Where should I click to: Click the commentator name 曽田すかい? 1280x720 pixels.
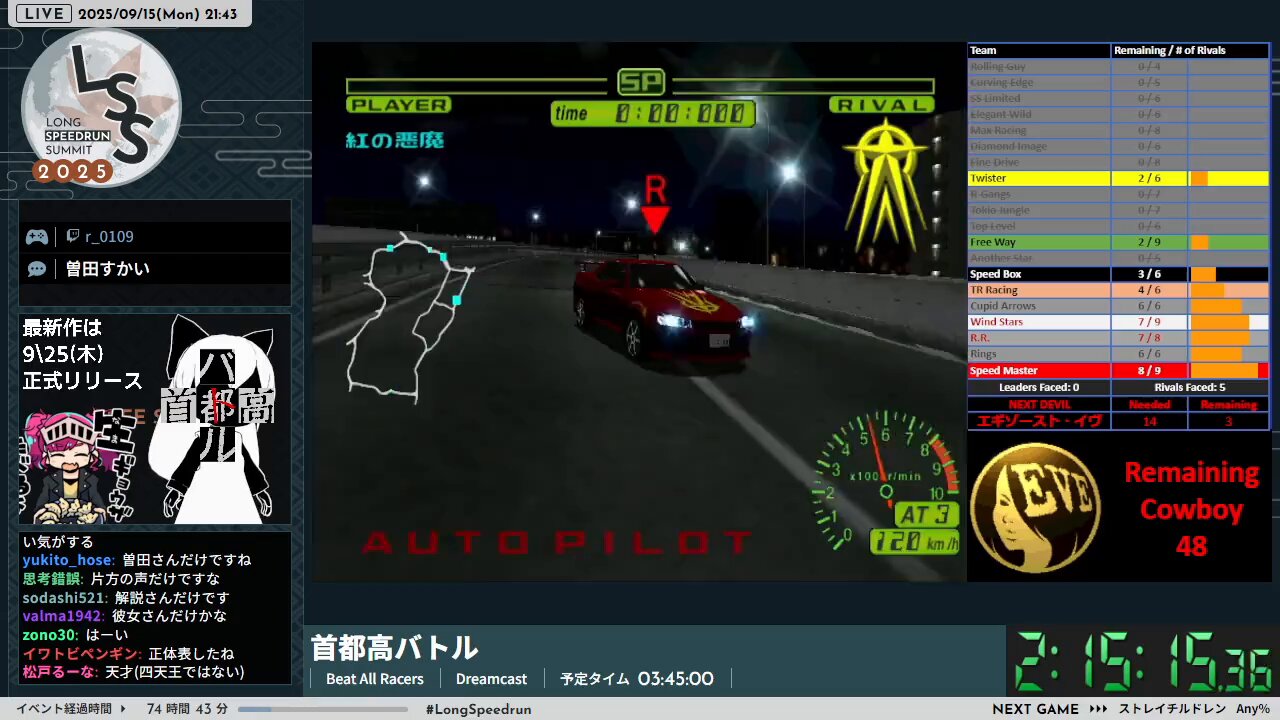(107, 269)
